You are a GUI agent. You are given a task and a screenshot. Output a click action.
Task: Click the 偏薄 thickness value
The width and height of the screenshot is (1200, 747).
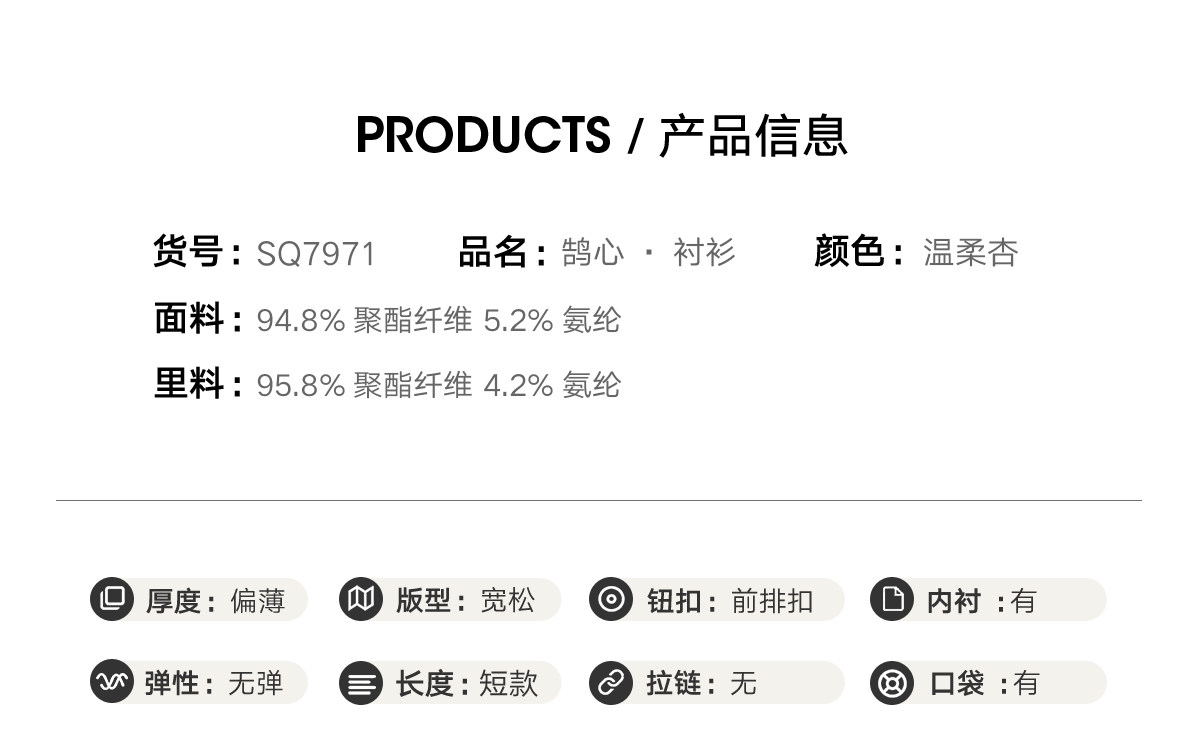point(258,601)
